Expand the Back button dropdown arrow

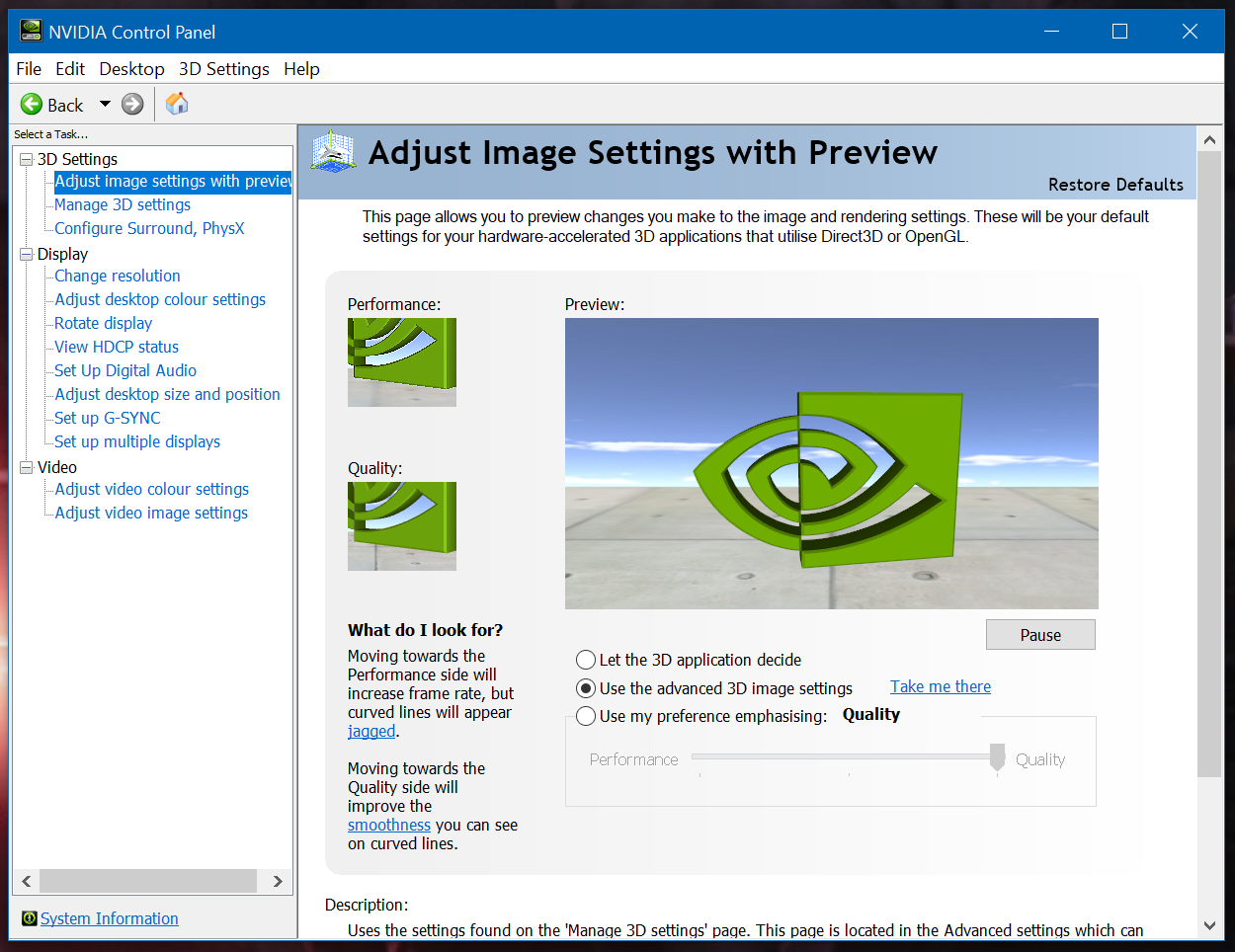[104, 104]
